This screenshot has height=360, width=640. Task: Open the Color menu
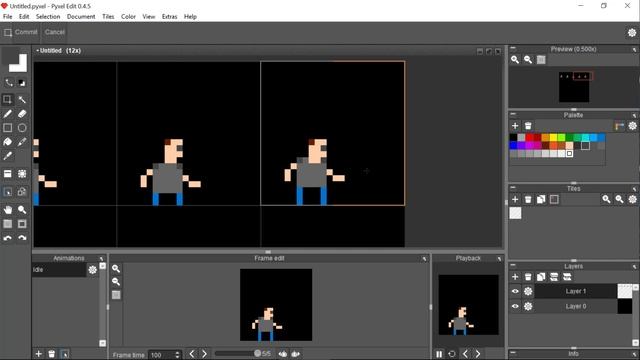coord(128,17)
